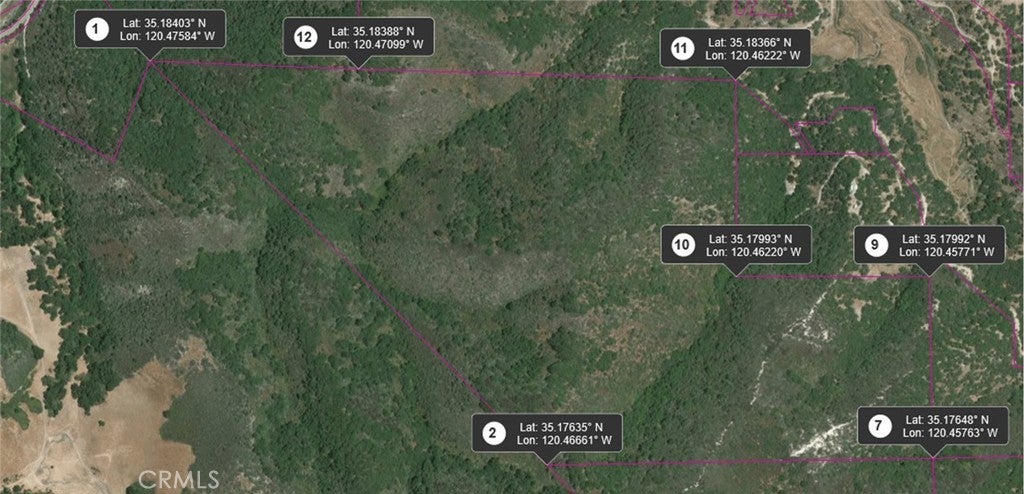
Task: Click boundary corner beneath marker 1 pointer
Action: 151,62
